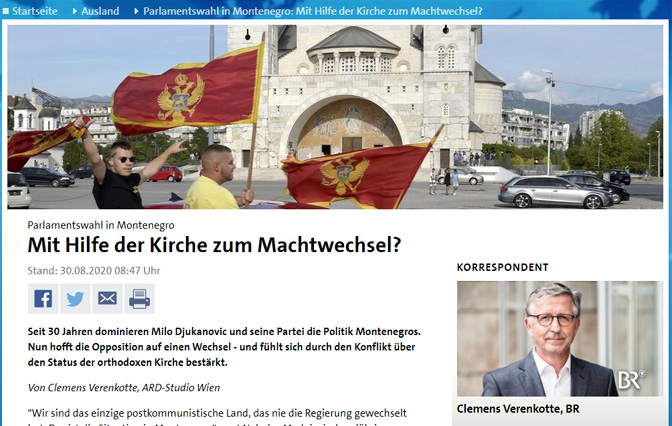This screenshot has width=672, height=426.
Task: Click the correspondent portrait photo
Action: [x=560, y=339]
